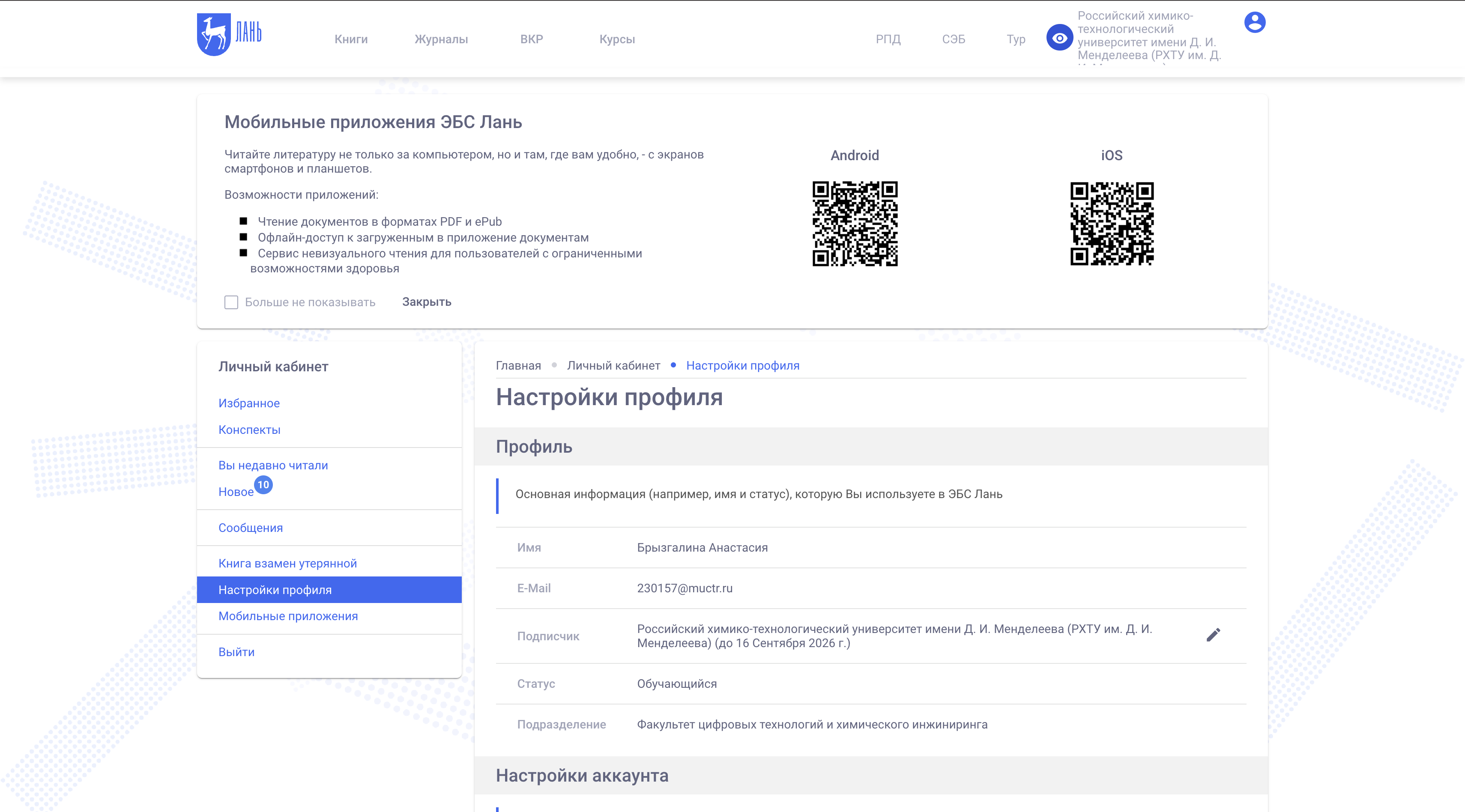Screen dimensions: 1465x812
Task: Open the Книги menu
Action: (351, 39)
